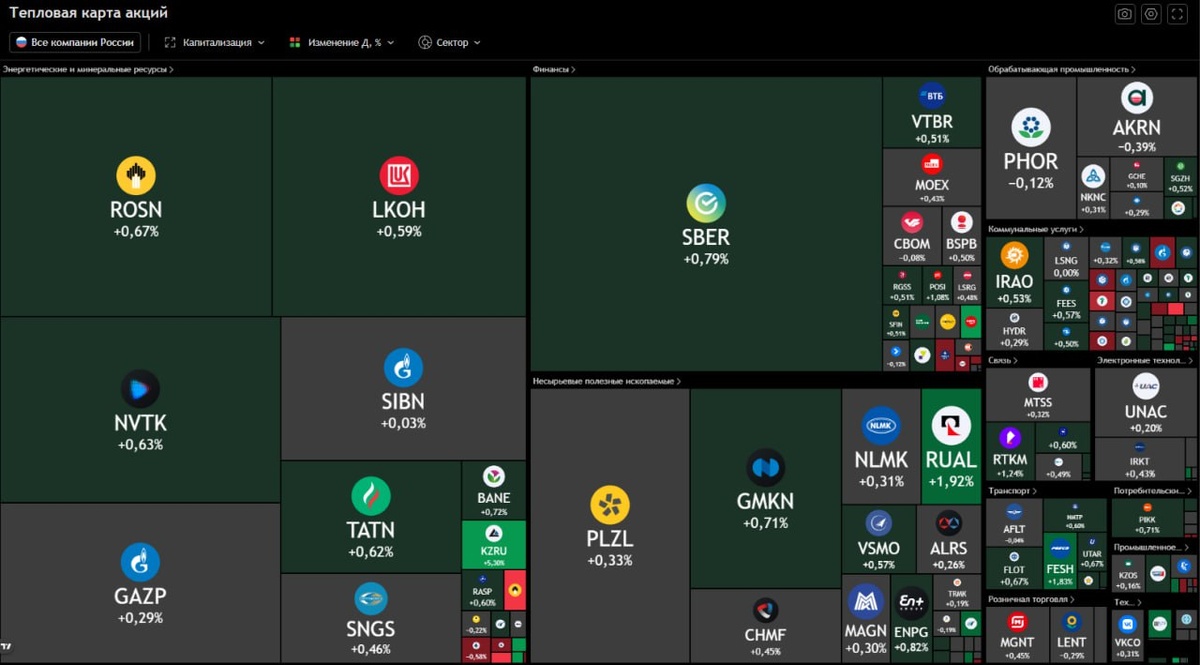Click the MGNT company logo
Viewport: 1200px width, 665px height.
coord(1016,622)
